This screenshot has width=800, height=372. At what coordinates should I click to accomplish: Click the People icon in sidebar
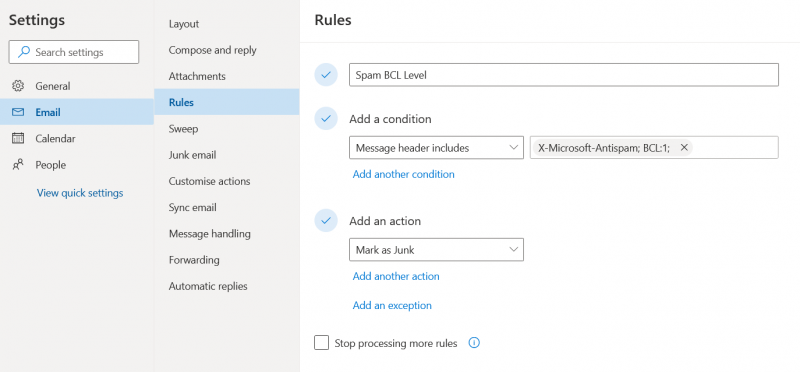coord(18,164)
